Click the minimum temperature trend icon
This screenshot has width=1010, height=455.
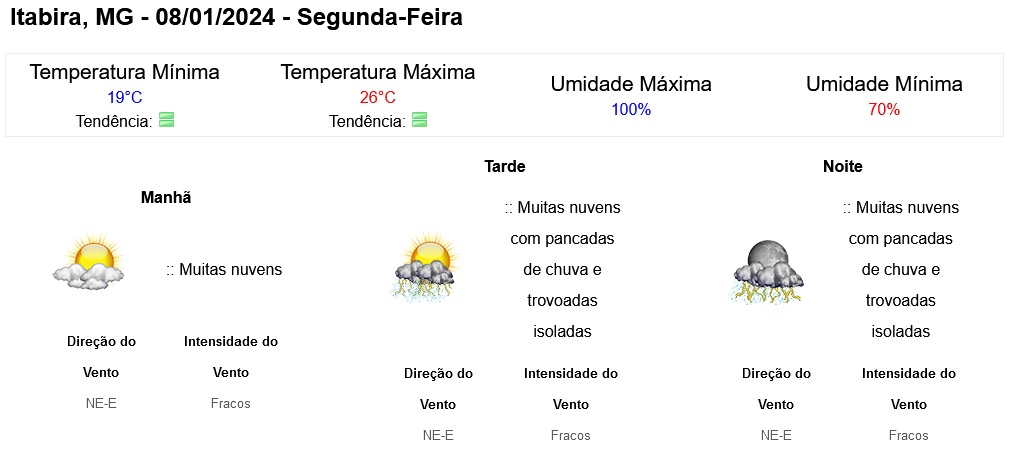point(166,121)
